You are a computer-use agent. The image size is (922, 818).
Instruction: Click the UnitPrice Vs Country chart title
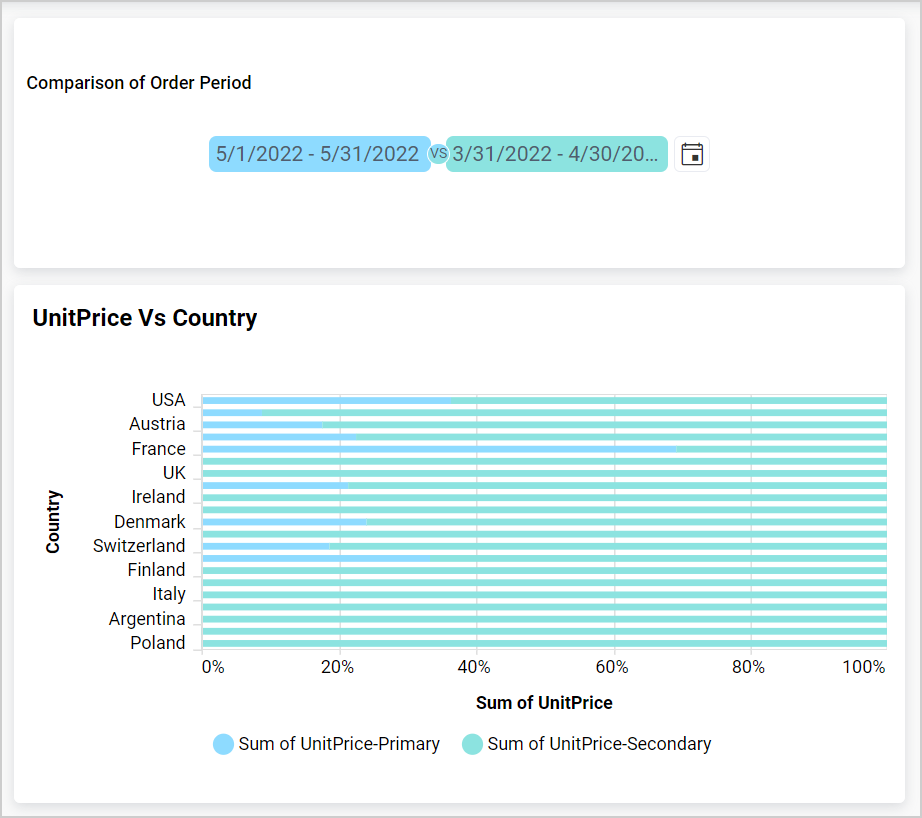[x=144, y=317]
